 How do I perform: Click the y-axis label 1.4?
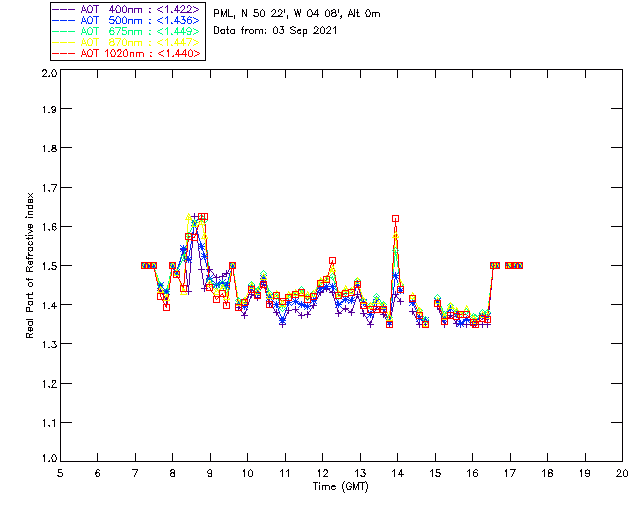coord(49,305)
